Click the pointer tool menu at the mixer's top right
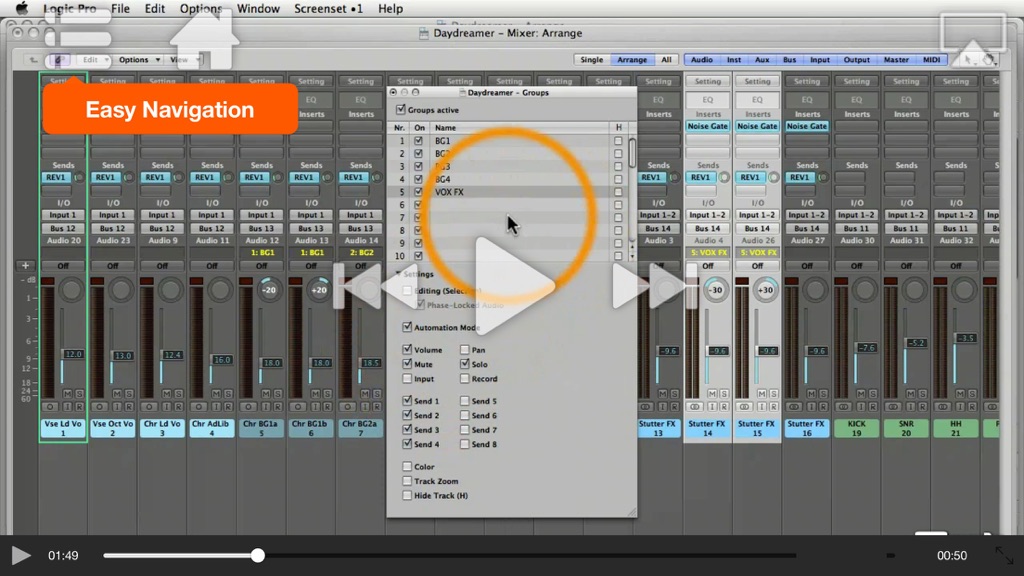This screenshot has width=1024, height=576. click(968, 59)
